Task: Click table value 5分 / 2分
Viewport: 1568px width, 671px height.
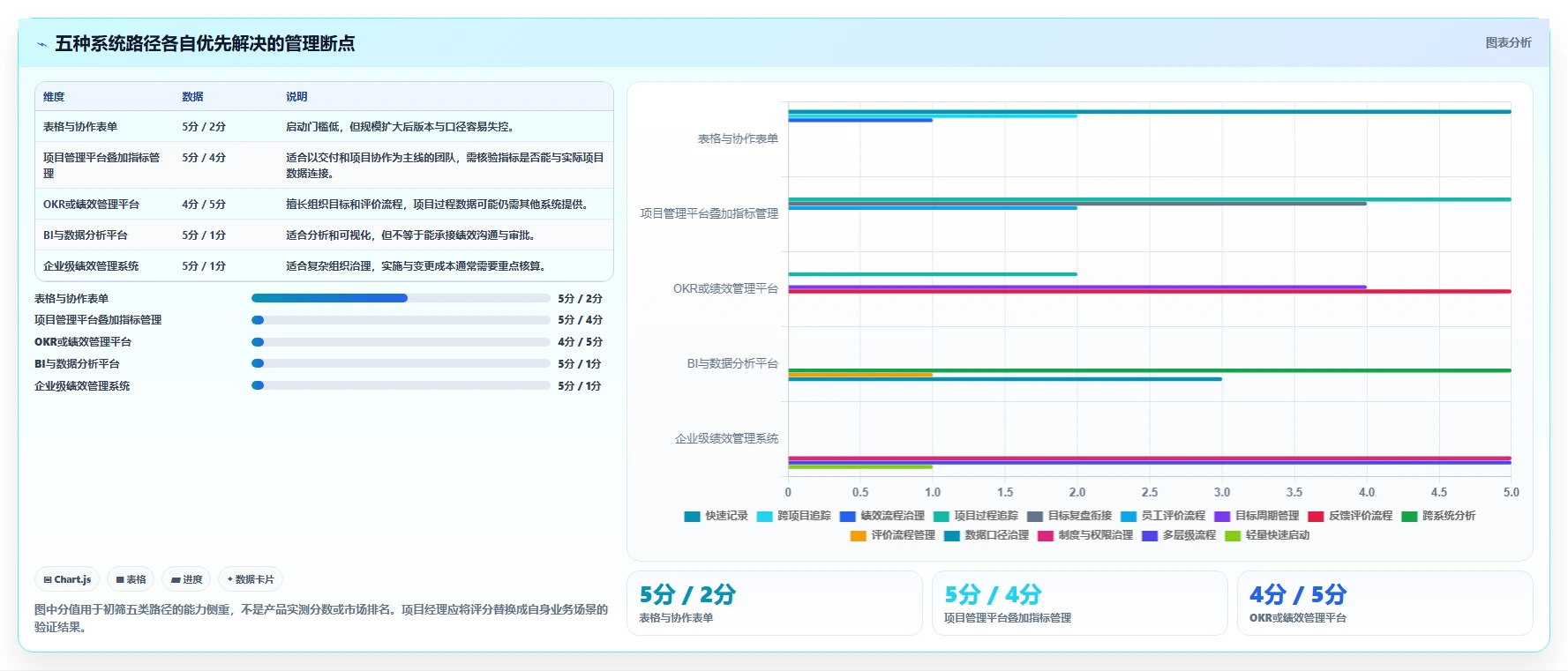Action: coord(204,127)
